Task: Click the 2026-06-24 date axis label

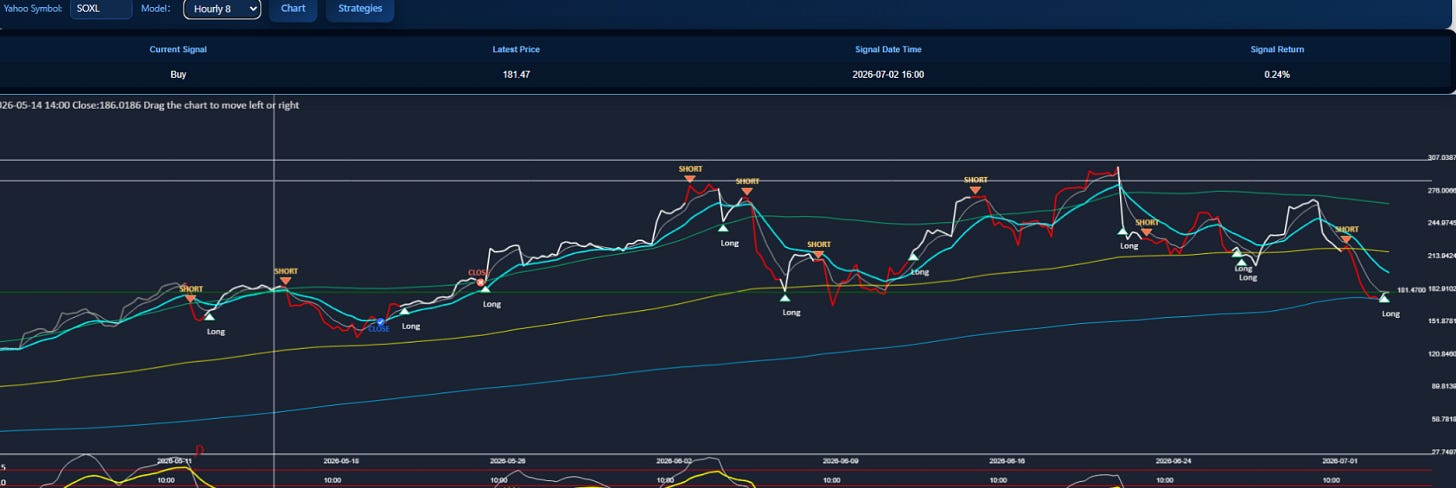Action: 1174,461
